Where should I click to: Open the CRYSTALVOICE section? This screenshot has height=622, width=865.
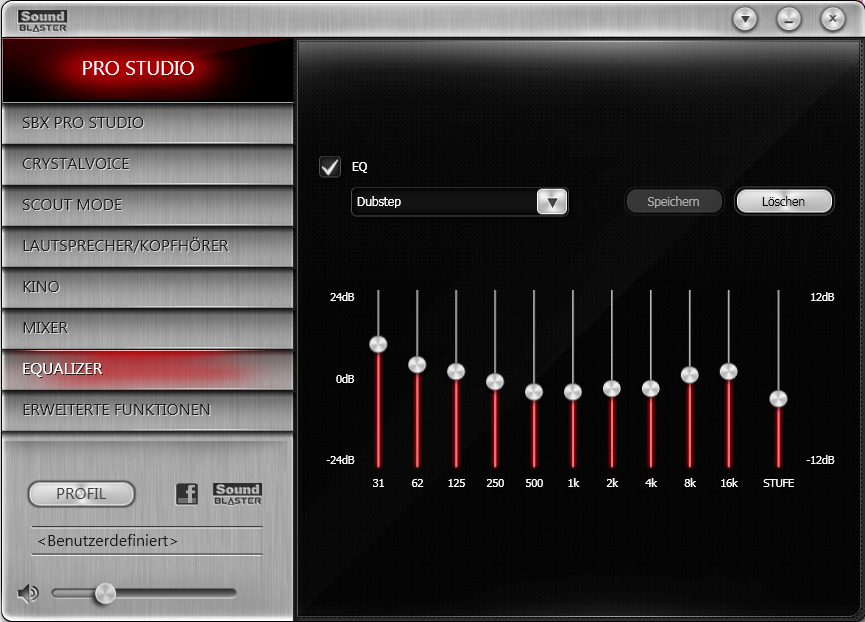147,164
